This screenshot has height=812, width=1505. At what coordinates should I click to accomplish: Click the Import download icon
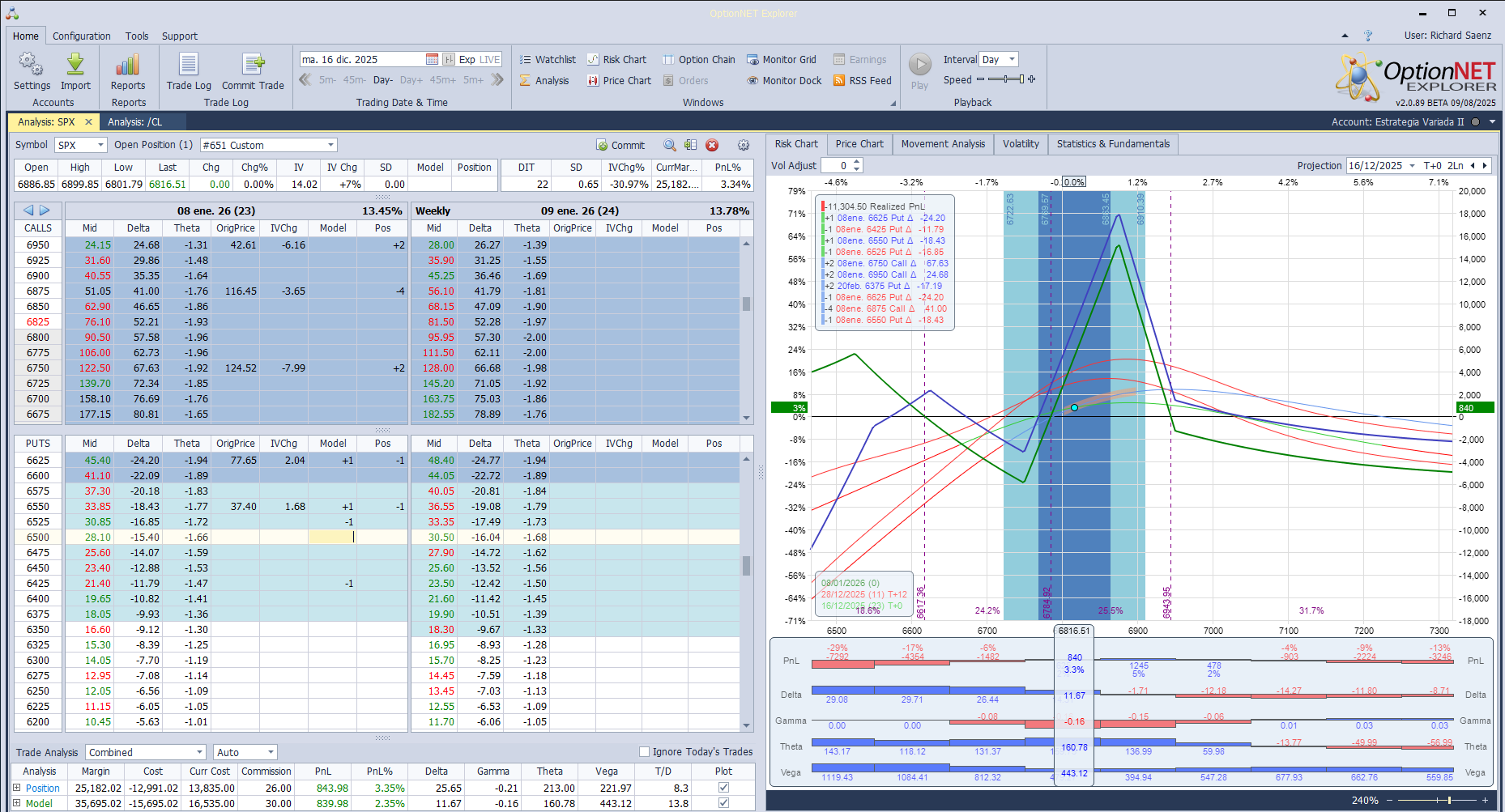[x=75, y=66]
